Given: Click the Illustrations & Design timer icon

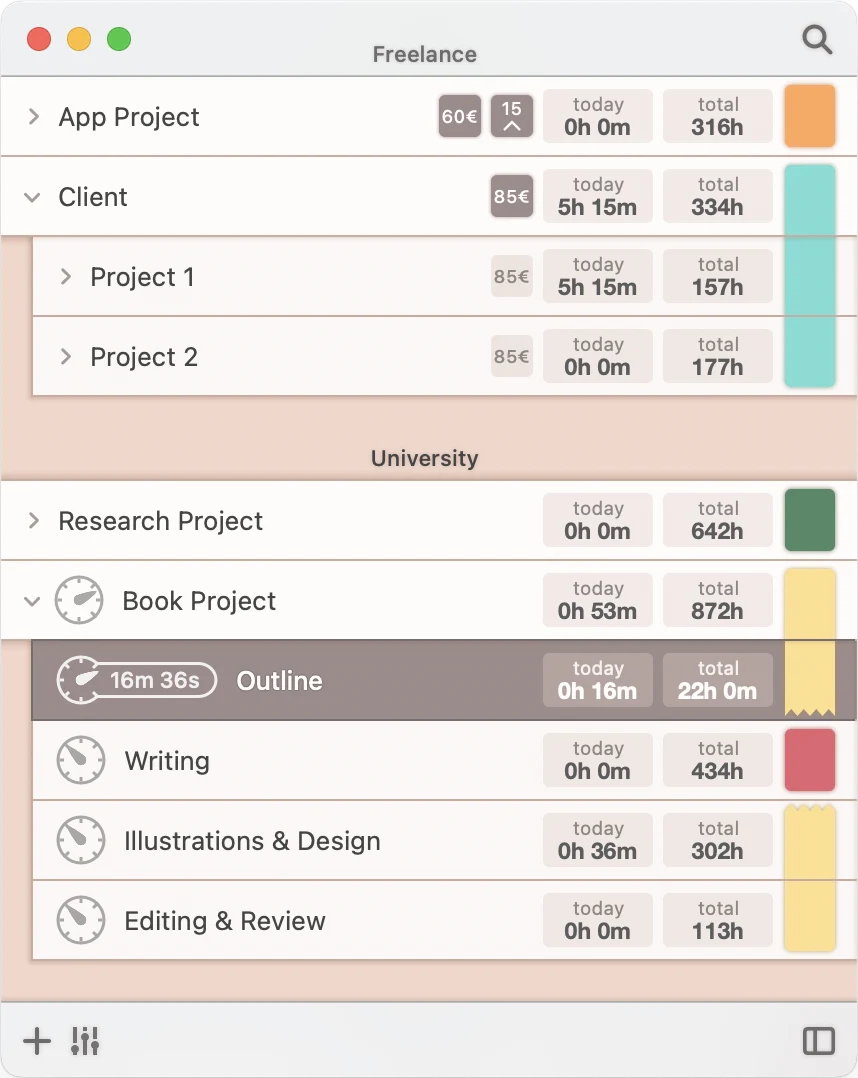Looking at the screenshot, I should pos(80,840).
